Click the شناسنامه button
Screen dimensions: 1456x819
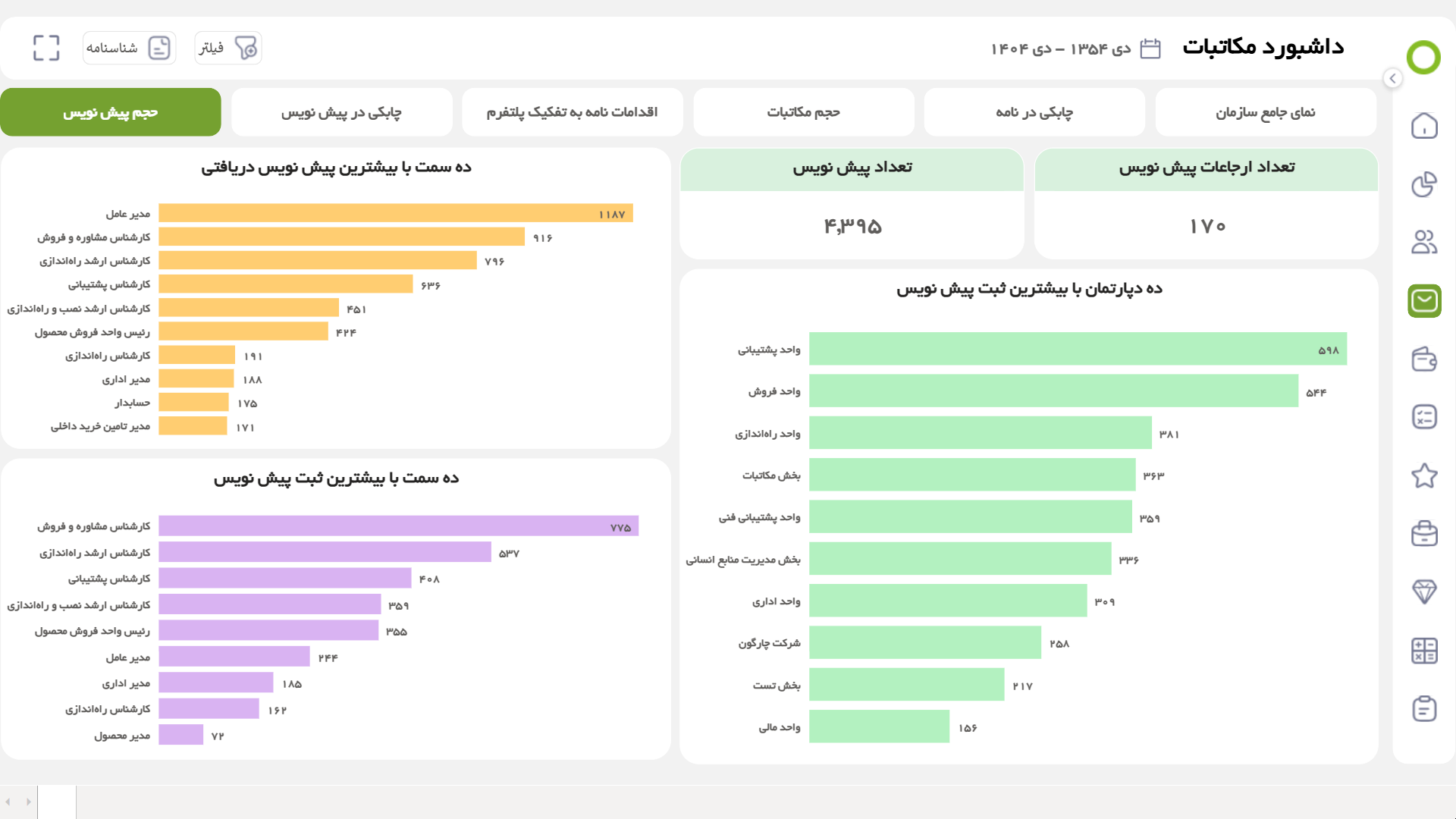[130, 48]
